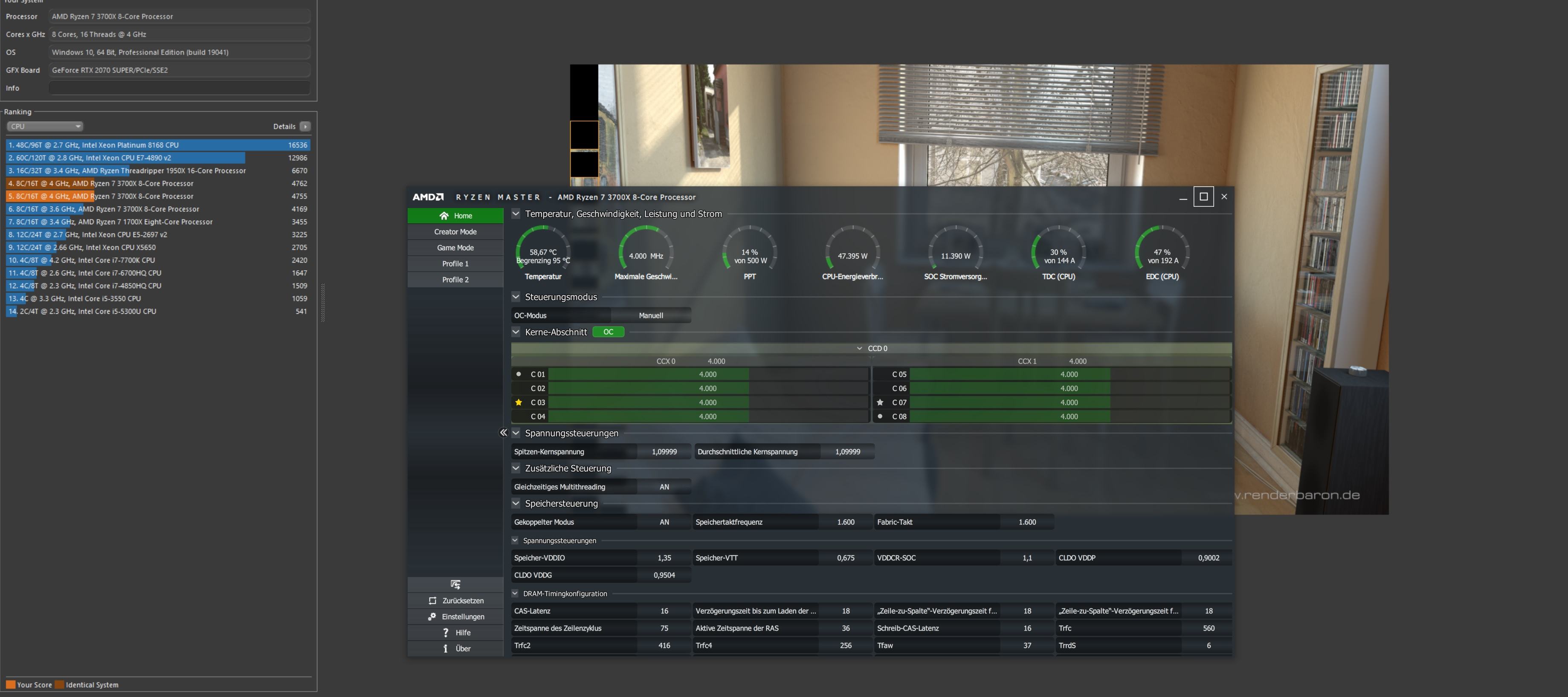1568x697 pixels.
Task: Click the Spitzen-Kernspannung value 1,09999
Action: click(664, 452)
